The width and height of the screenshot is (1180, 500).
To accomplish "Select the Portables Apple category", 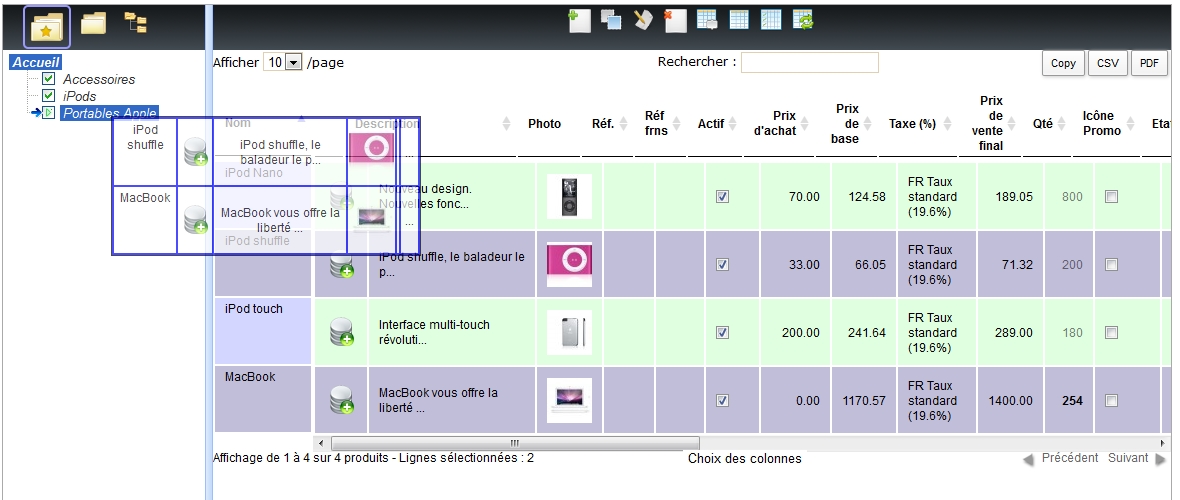I will 109,113.
